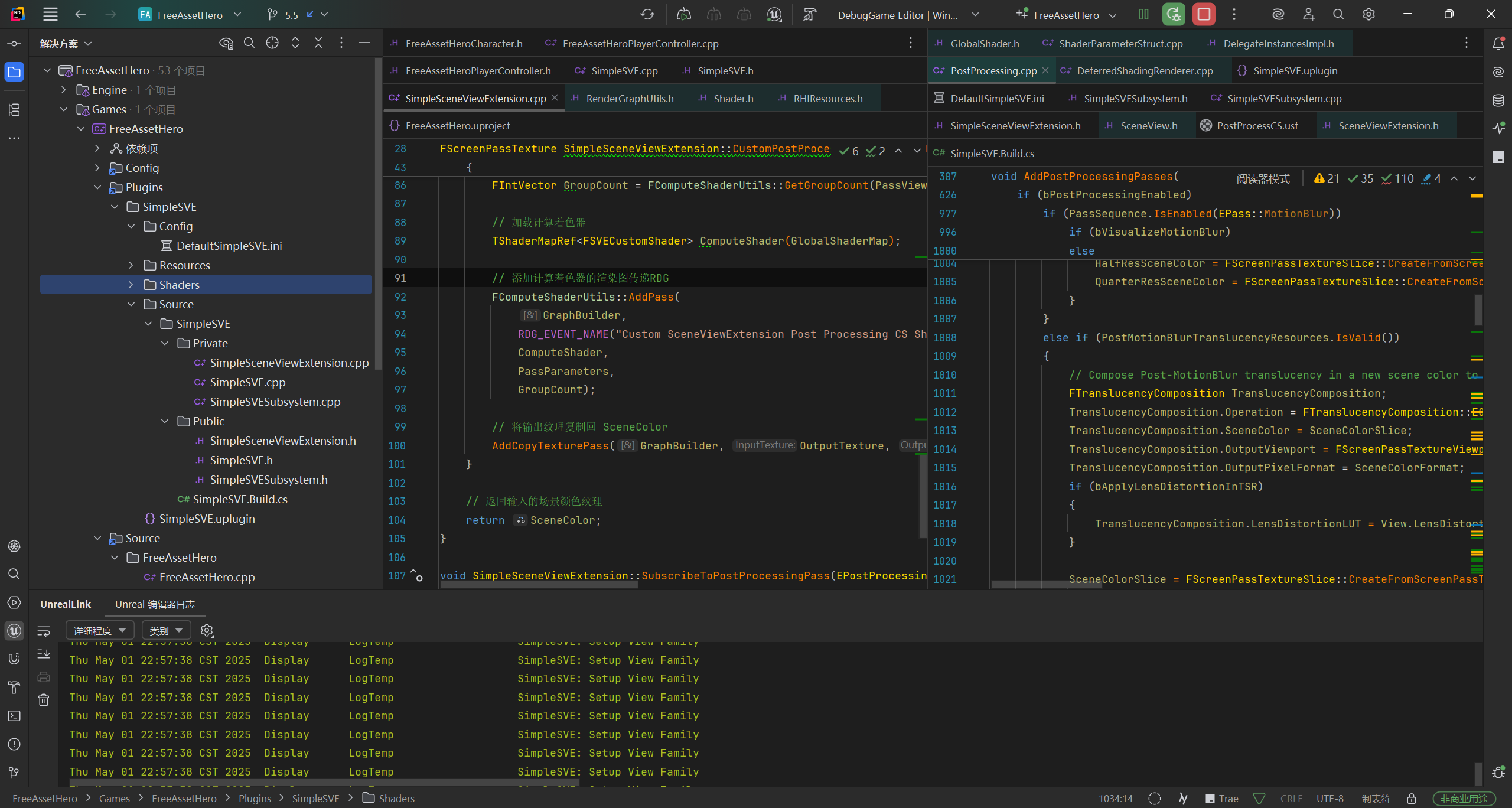This screenshot has height=808, width=1512.
Task: Search in solution explorer
Action: (x=249, y=43)
